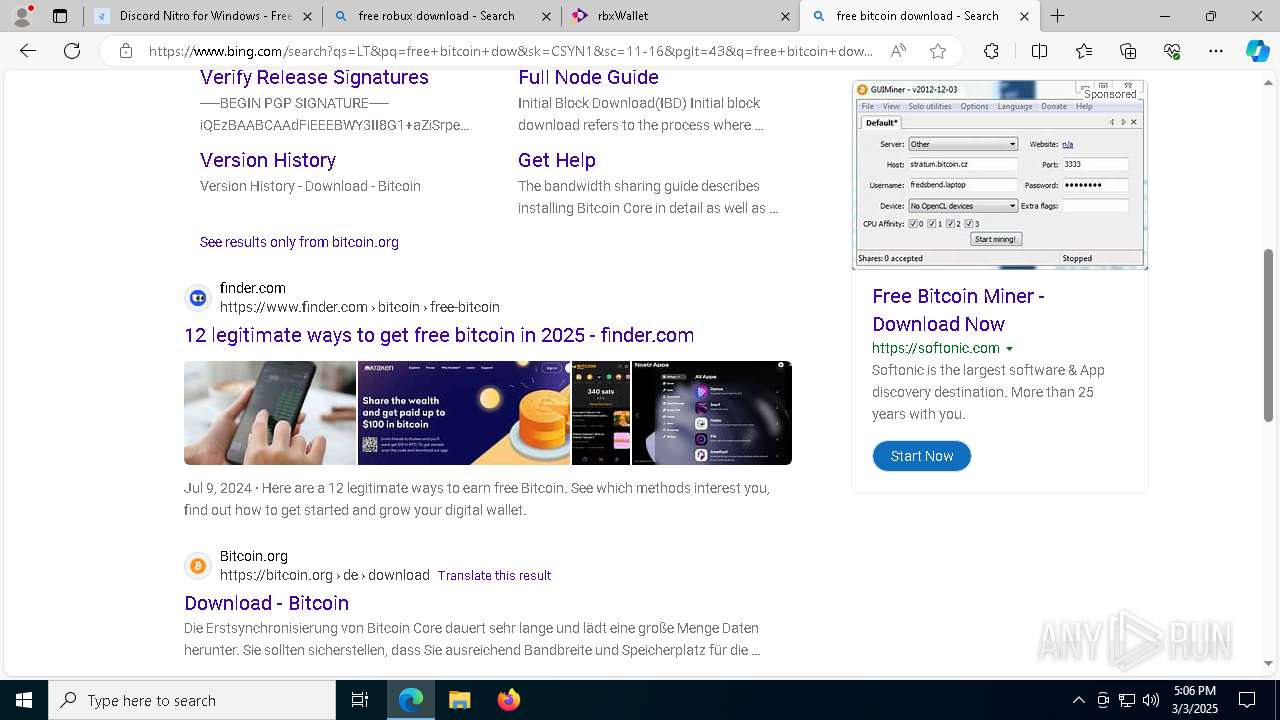Open the Get Help link
The width and height of the screenshot is (1280, 720).
click(x=557, y=160)
